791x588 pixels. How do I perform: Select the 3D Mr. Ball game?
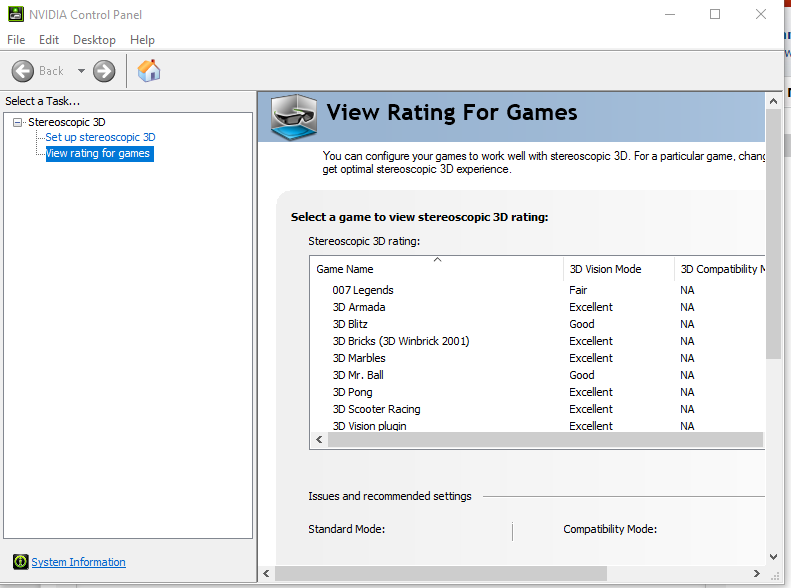click(358, 375)
